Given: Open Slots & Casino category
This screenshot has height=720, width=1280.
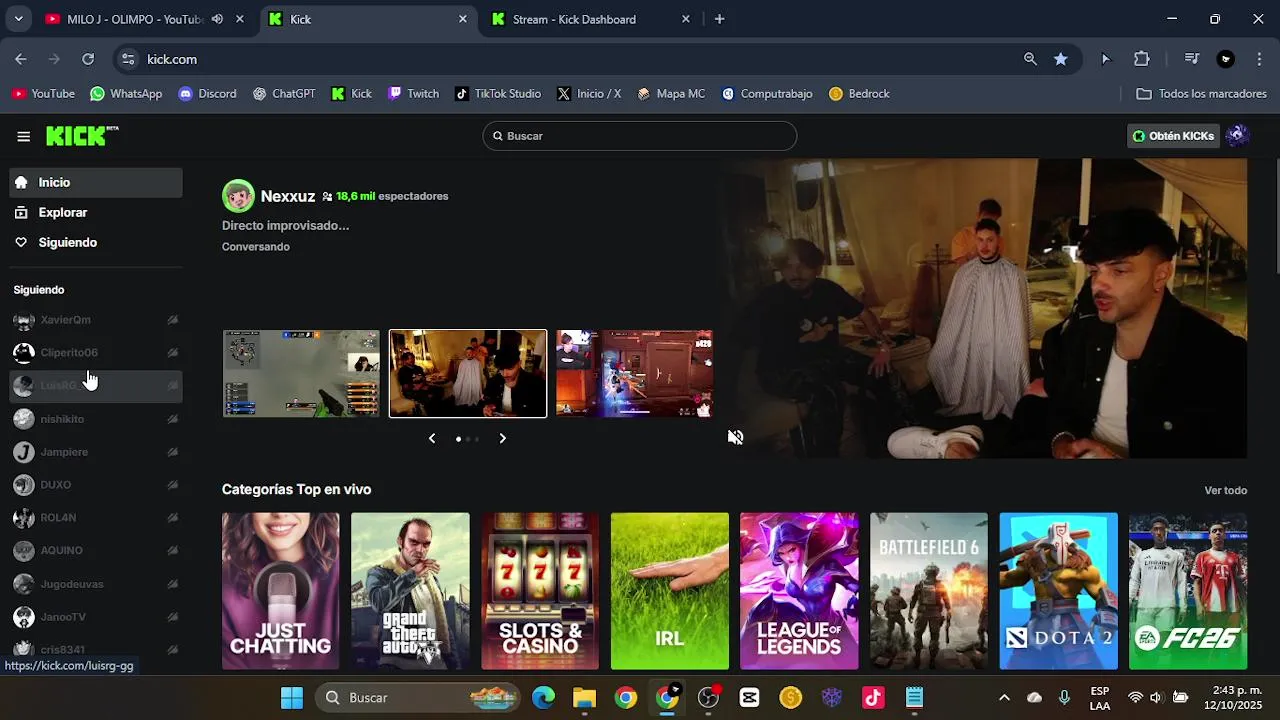Looking at the screenshot, I should 540,591.
